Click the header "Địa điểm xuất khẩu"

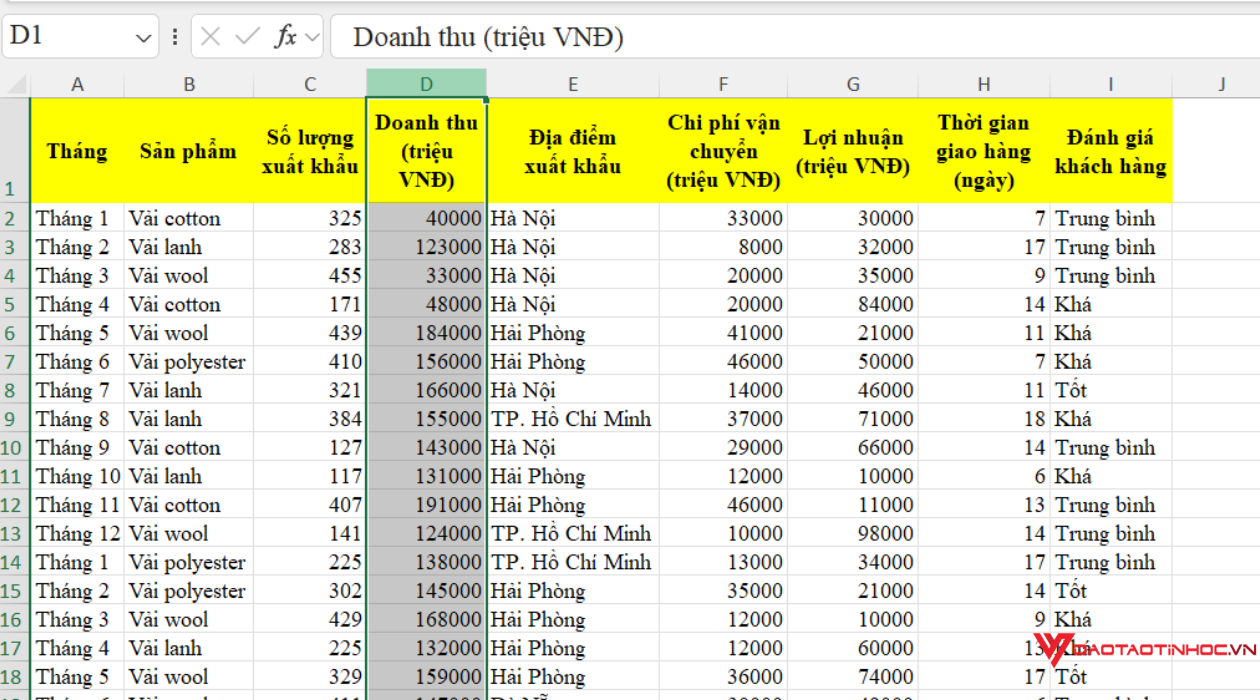[573, 151]
